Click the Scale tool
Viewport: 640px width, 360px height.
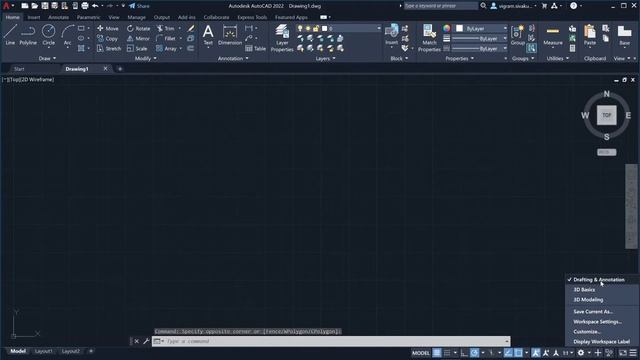pos(137,49)
